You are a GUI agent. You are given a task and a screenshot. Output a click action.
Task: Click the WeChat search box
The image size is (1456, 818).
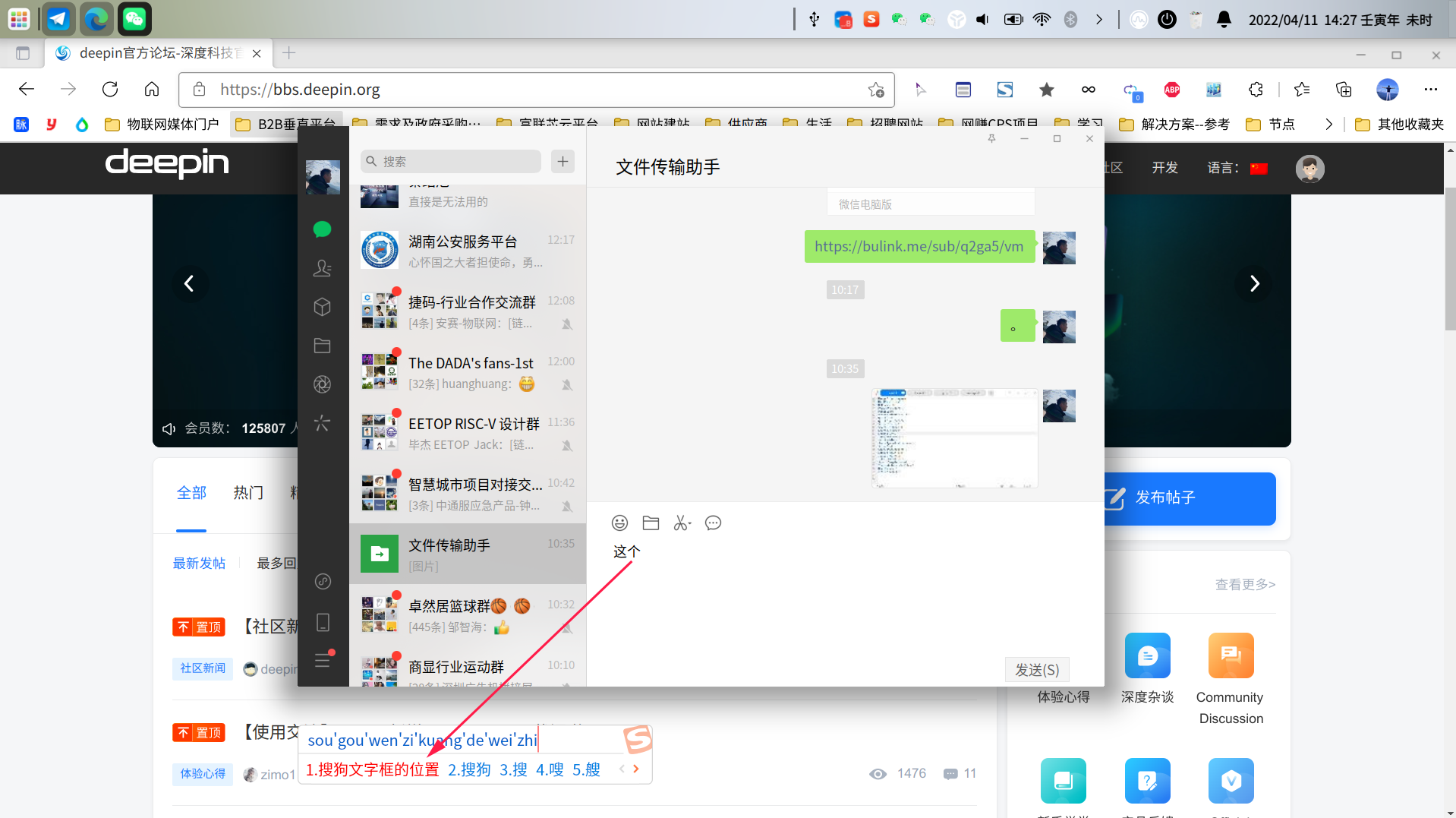451,161
